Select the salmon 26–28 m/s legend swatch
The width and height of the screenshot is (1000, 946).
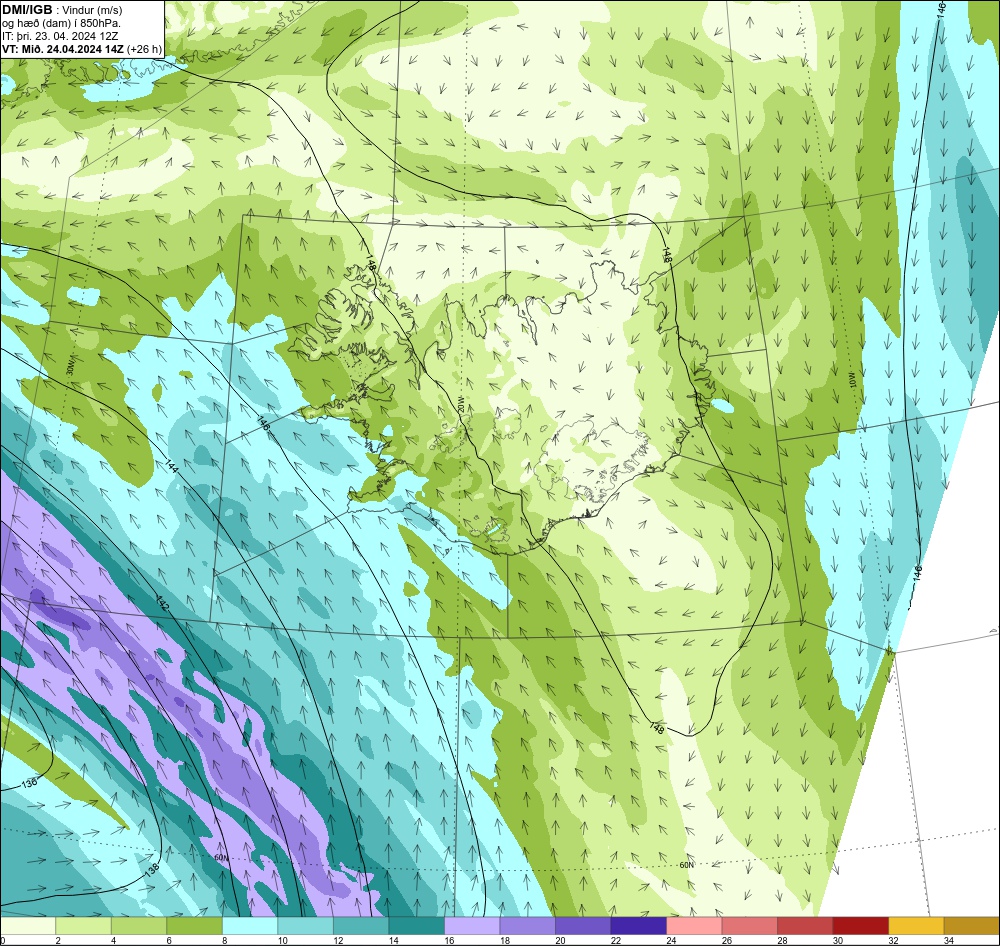pos(749,926)
